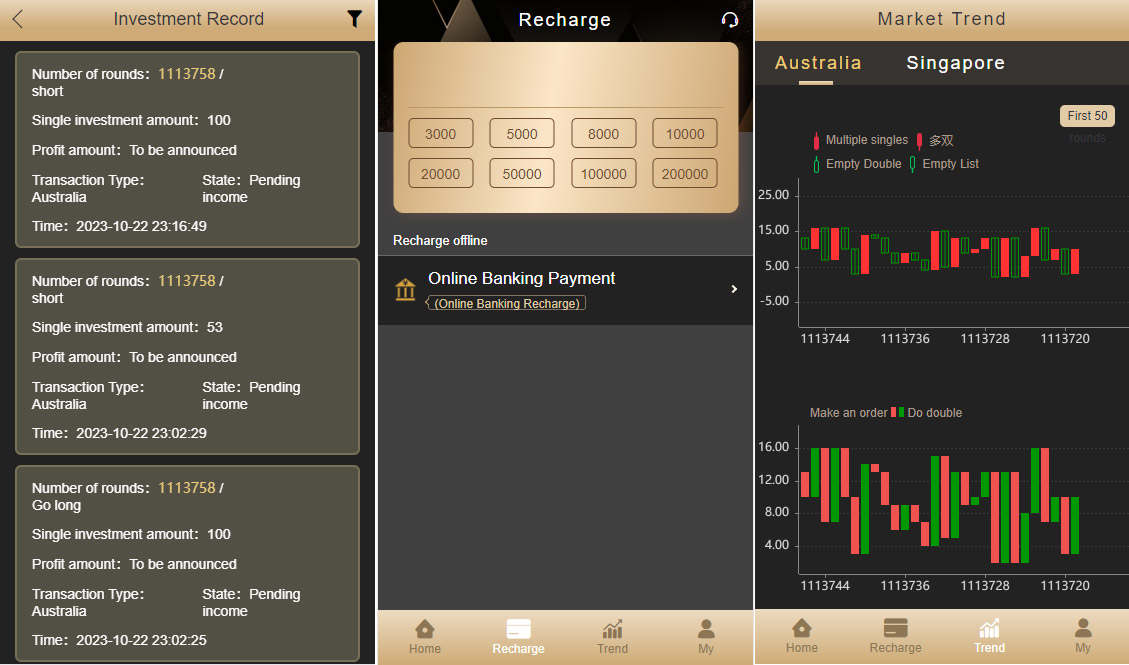The width and height of the screenshot is (1129, 665).
Task: Switch to the Singapore market tab
Action: tap(955, 63)
